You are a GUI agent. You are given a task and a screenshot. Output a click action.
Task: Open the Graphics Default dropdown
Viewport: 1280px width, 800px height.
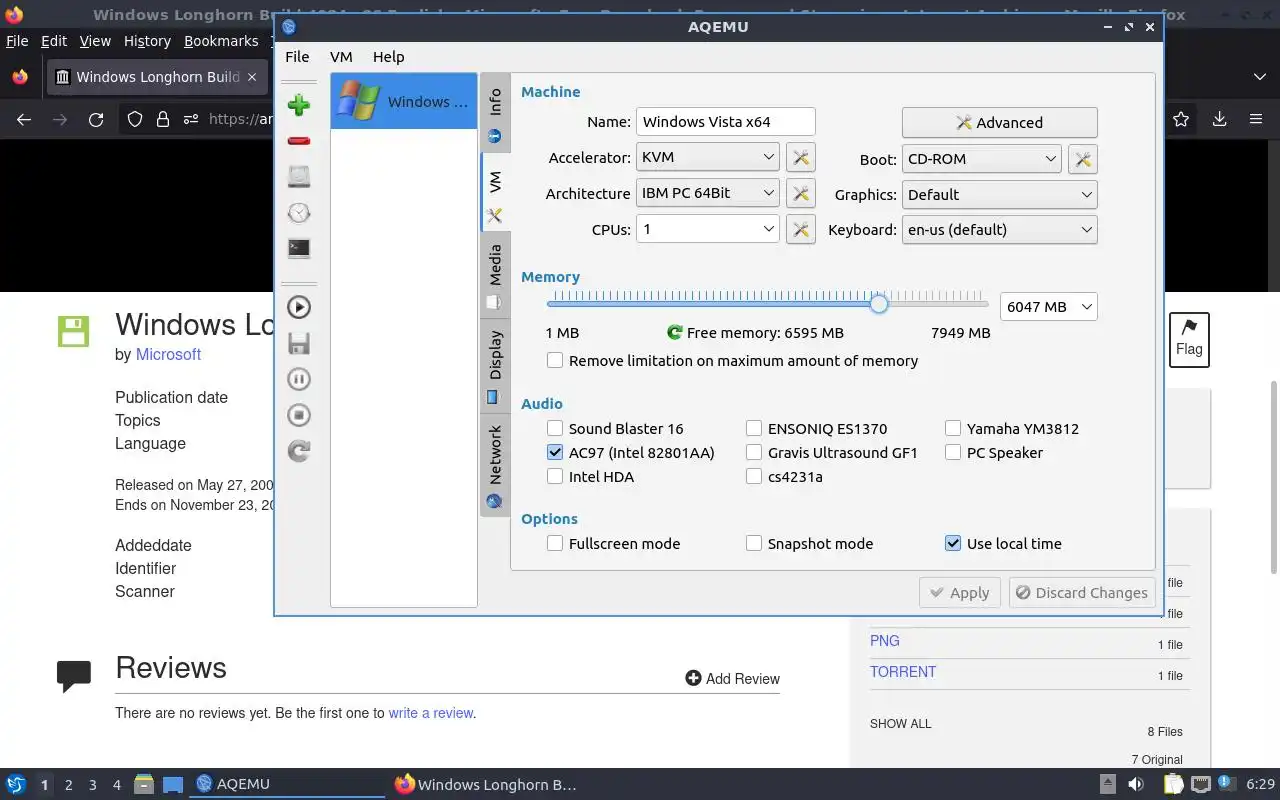click(999, 194)
